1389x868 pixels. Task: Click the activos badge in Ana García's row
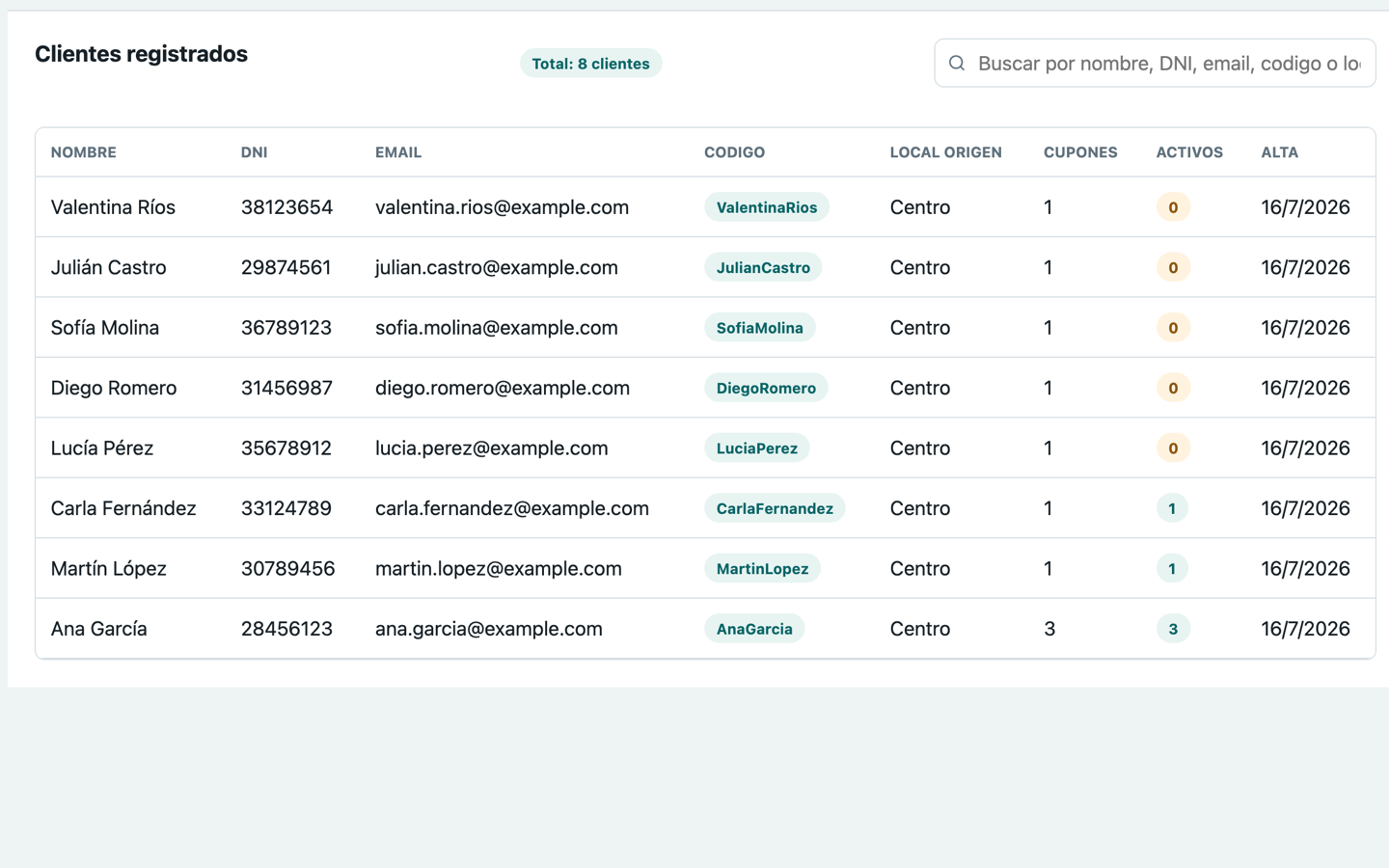pyautogui.click(x=1173, y=629)
